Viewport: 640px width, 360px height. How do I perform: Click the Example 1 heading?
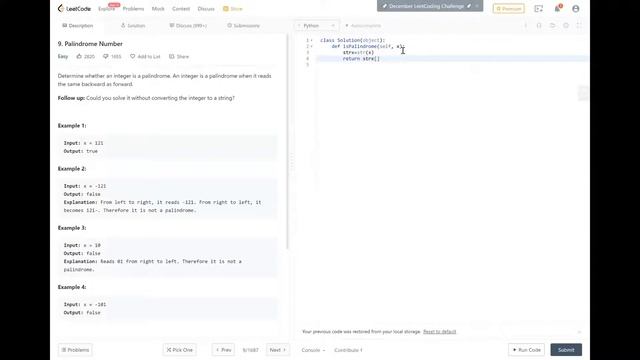(x=72, y=126)
